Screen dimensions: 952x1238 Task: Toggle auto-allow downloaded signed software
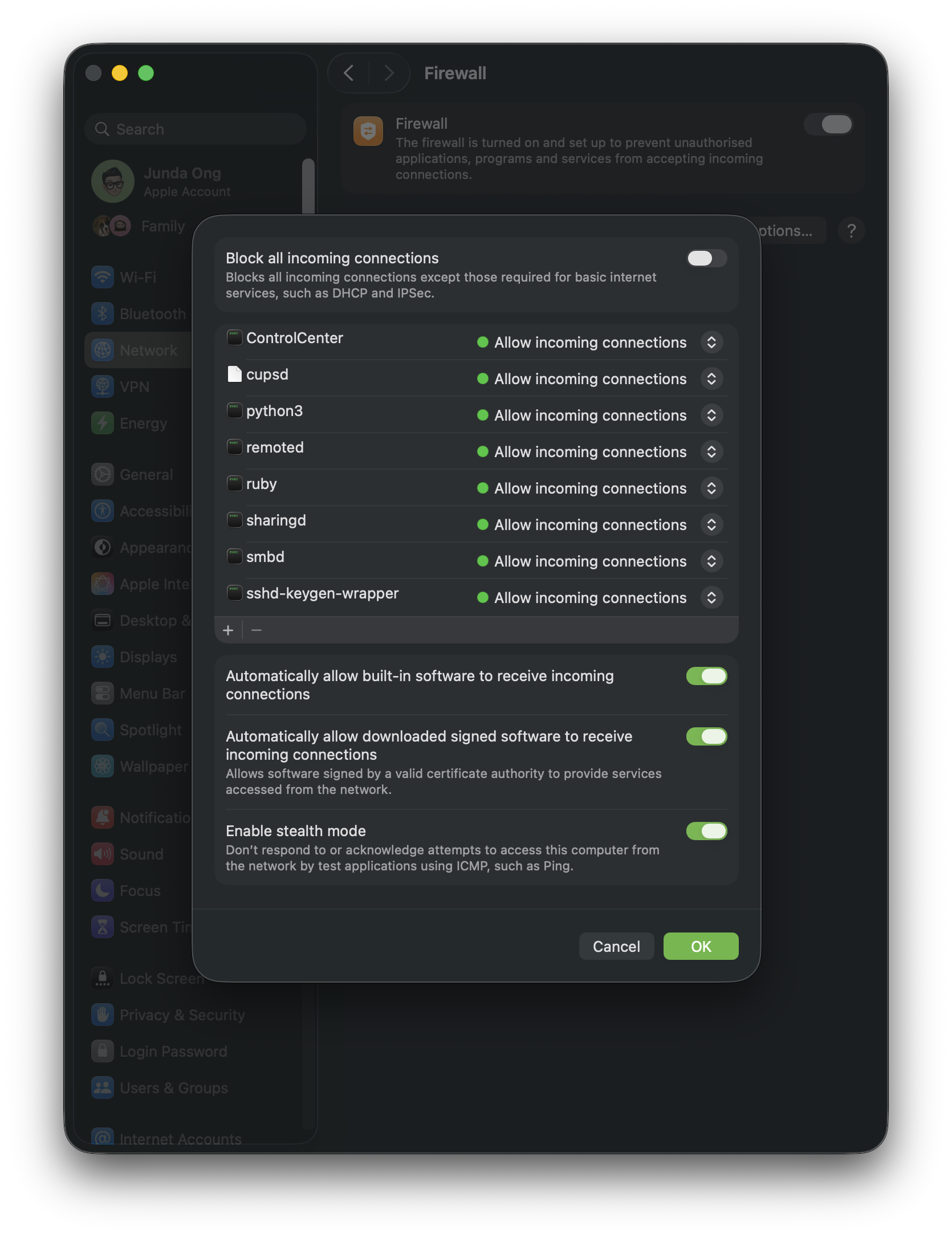pos(706,736)
